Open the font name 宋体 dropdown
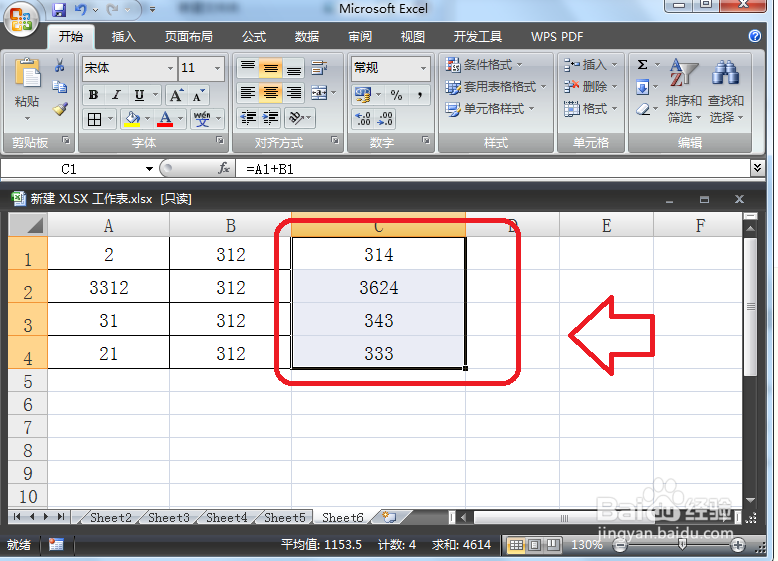Image resolution: width=778 pixels, height=561 pixels. [x=170, y=68]
